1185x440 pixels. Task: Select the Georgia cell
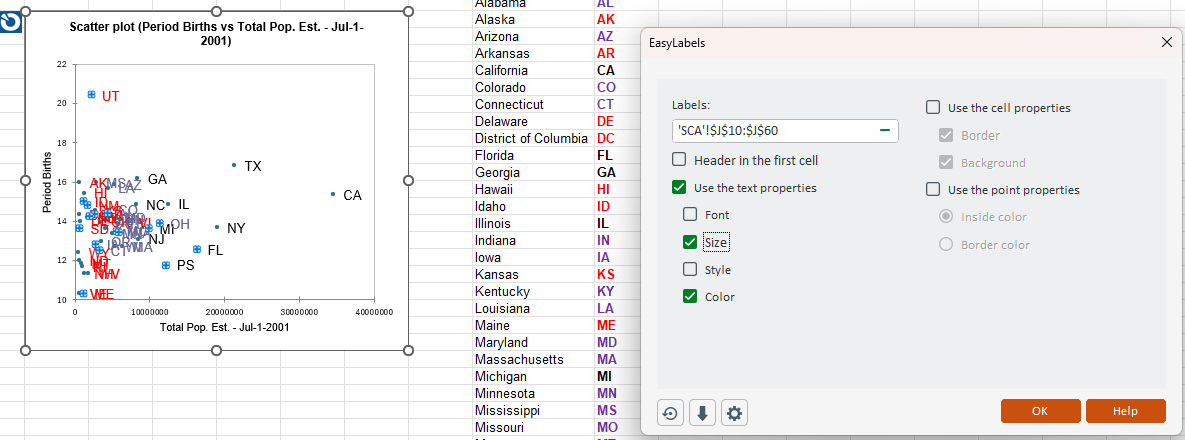pyautogui.click(x=532, y=172)
